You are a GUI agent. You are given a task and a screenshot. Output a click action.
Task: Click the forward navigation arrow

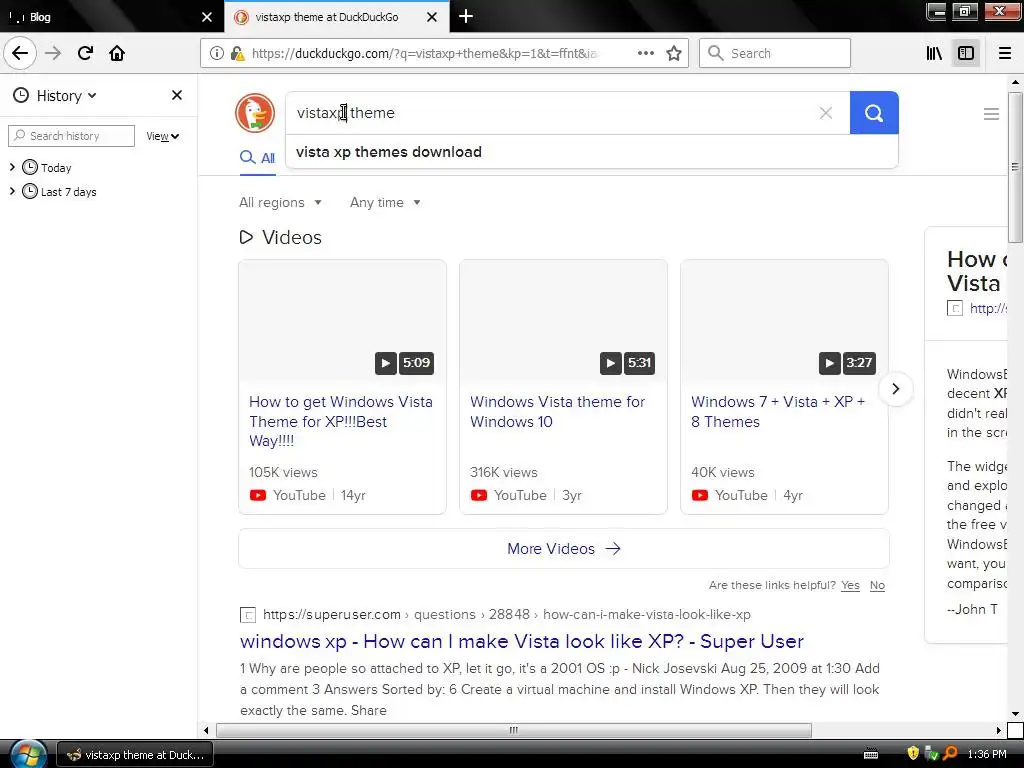(x=53, y=53)
